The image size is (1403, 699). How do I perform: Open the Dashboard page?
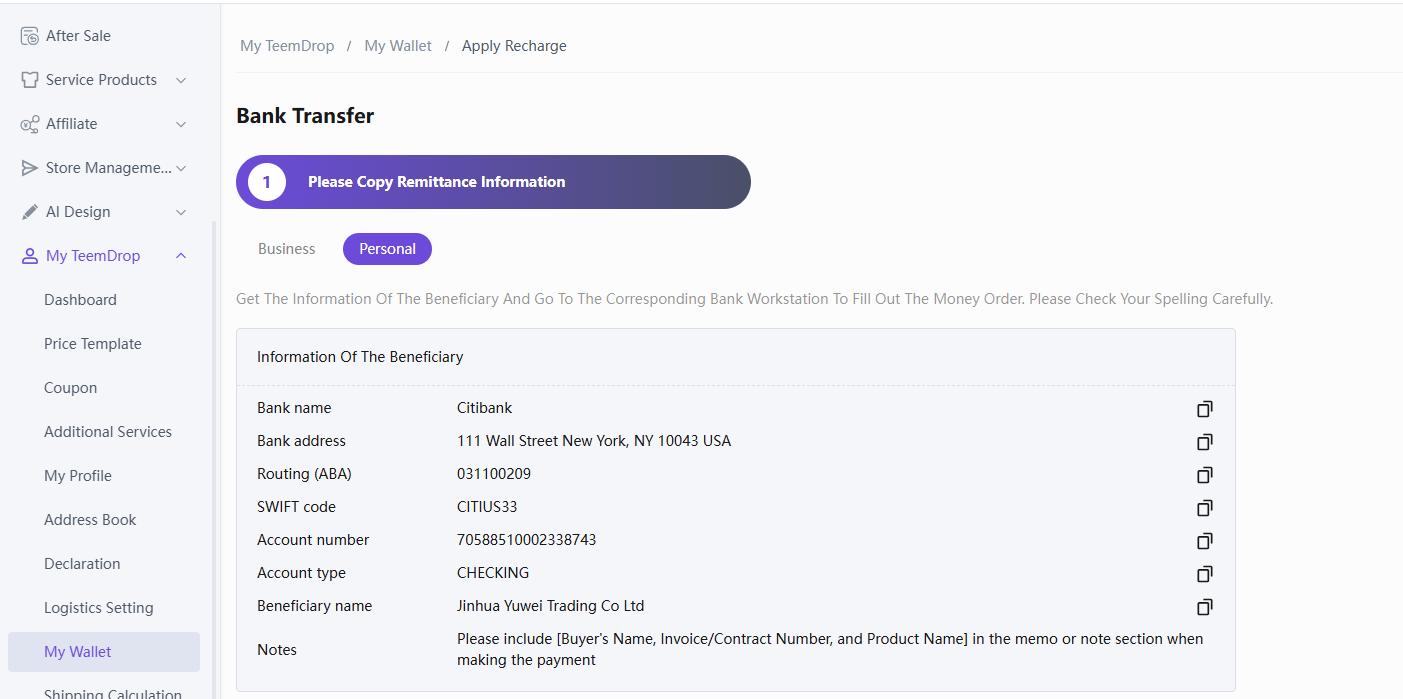coord(80,300)
